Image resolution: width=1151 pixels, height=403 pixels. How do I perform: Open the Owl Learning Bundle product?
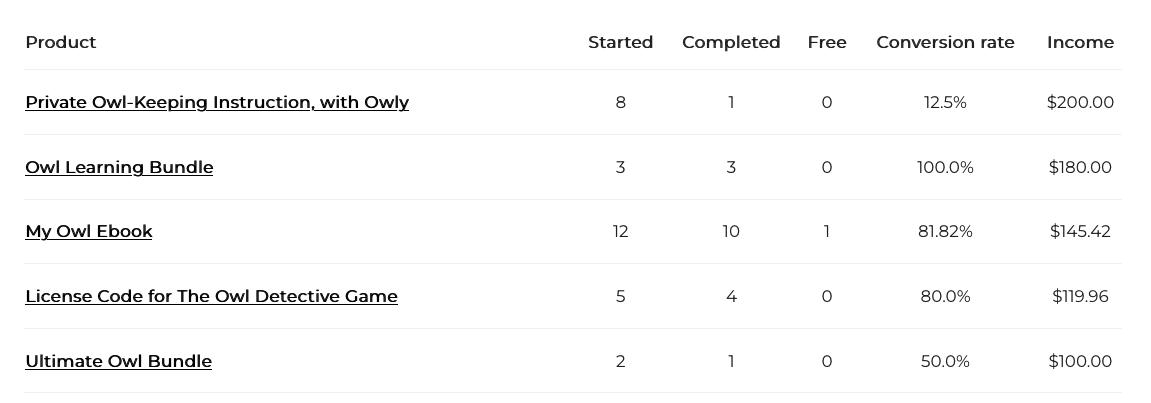[x=119, y=167]
